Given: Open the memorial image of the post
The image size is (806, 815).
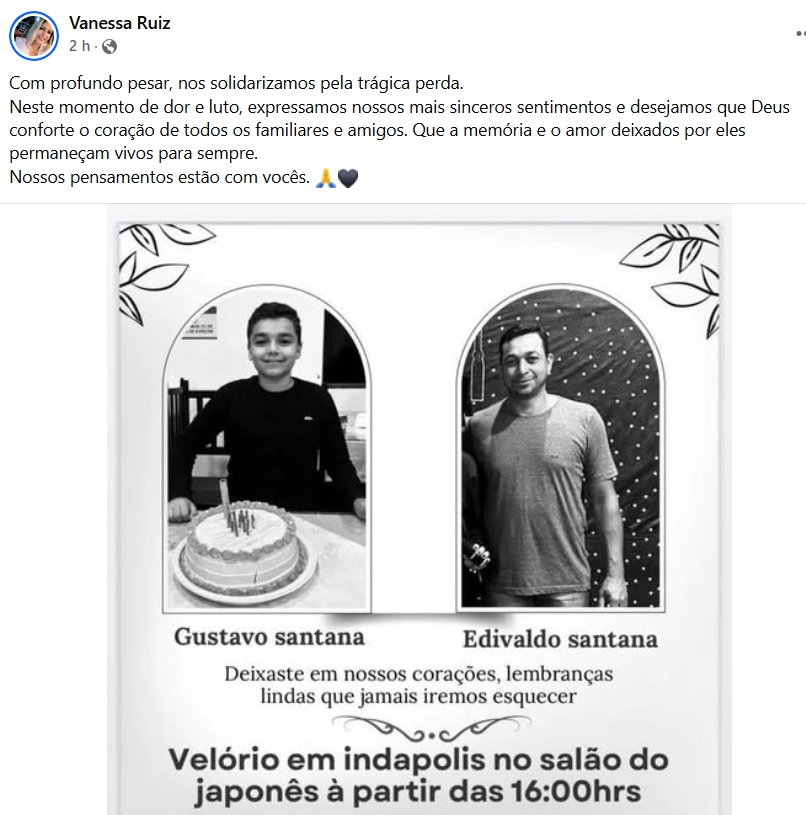Looking at the screenshot, I should point(419,509).
